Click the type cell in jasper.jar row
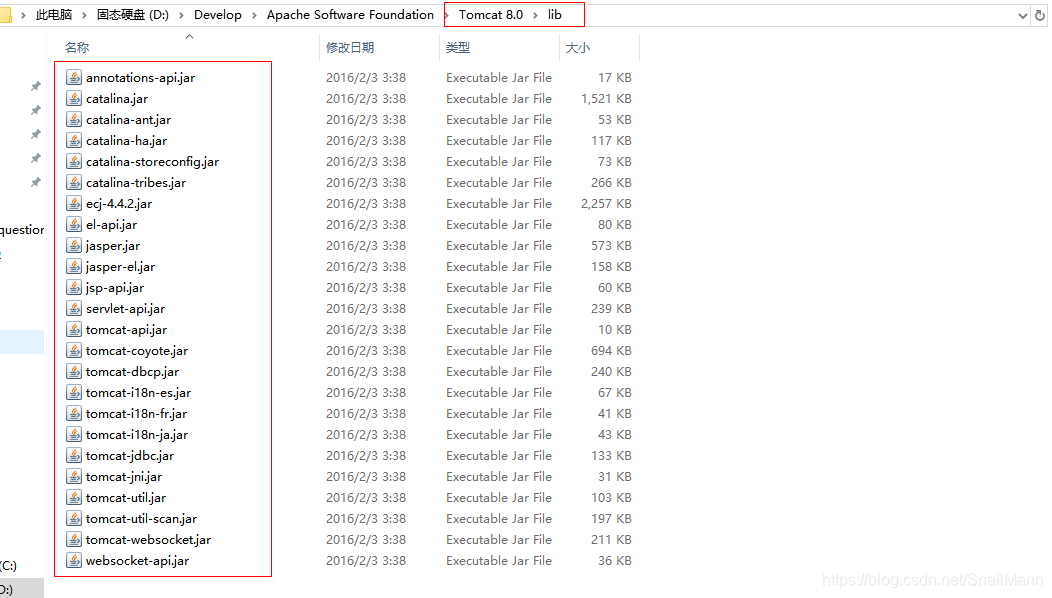 [x=499, y=246]
